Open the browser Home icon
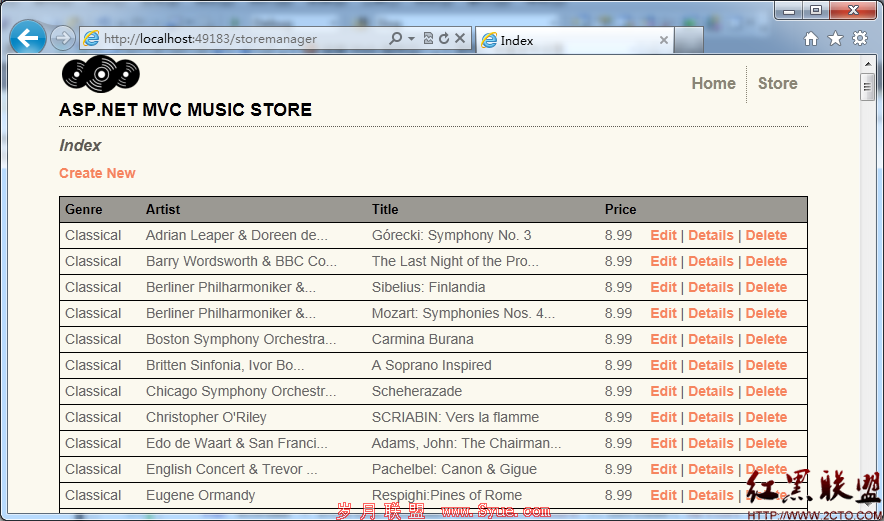The height and width of the screenshot is (521, 884). click(811, 38)
